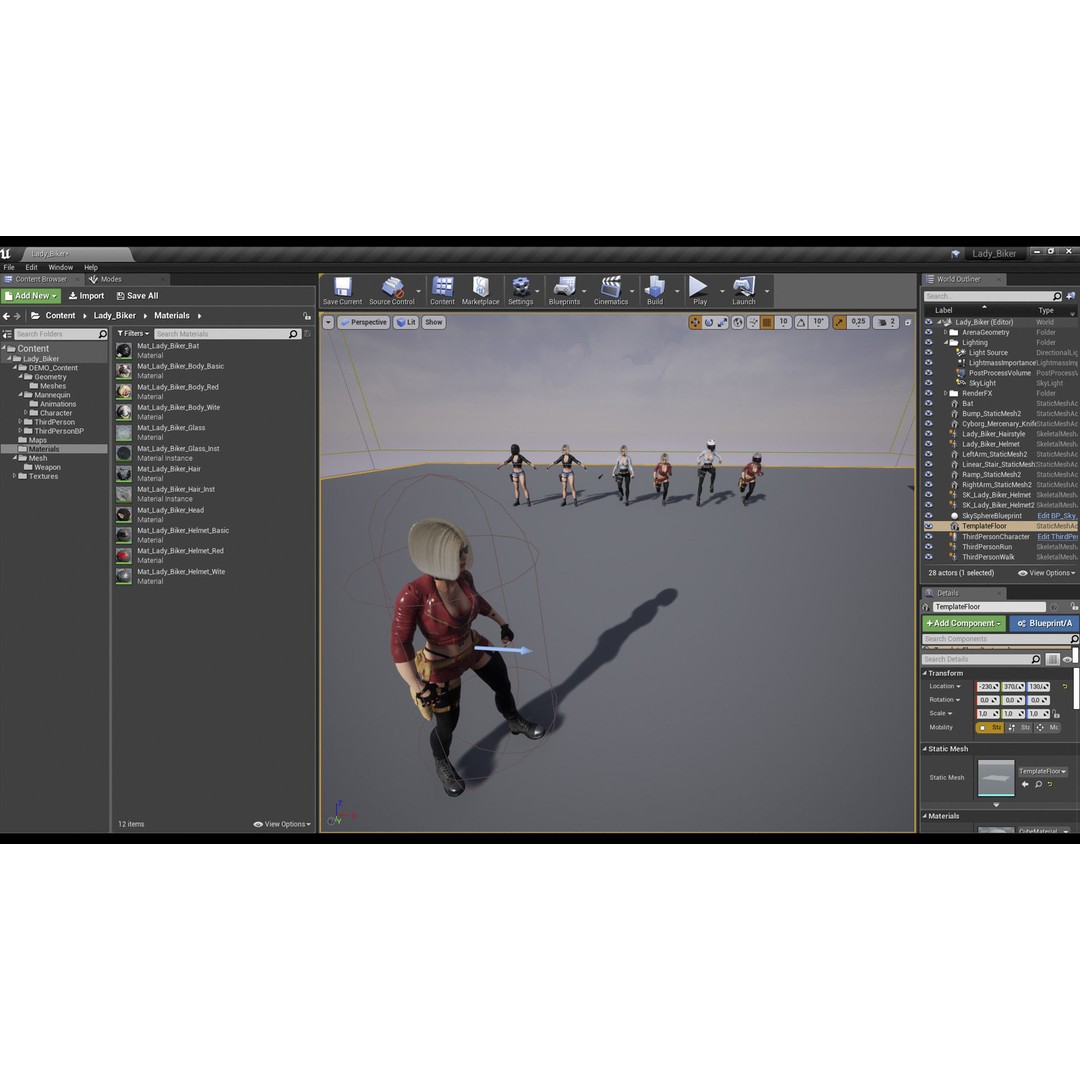Click the Static Mesh thumbnail in Details

point(996,778)
